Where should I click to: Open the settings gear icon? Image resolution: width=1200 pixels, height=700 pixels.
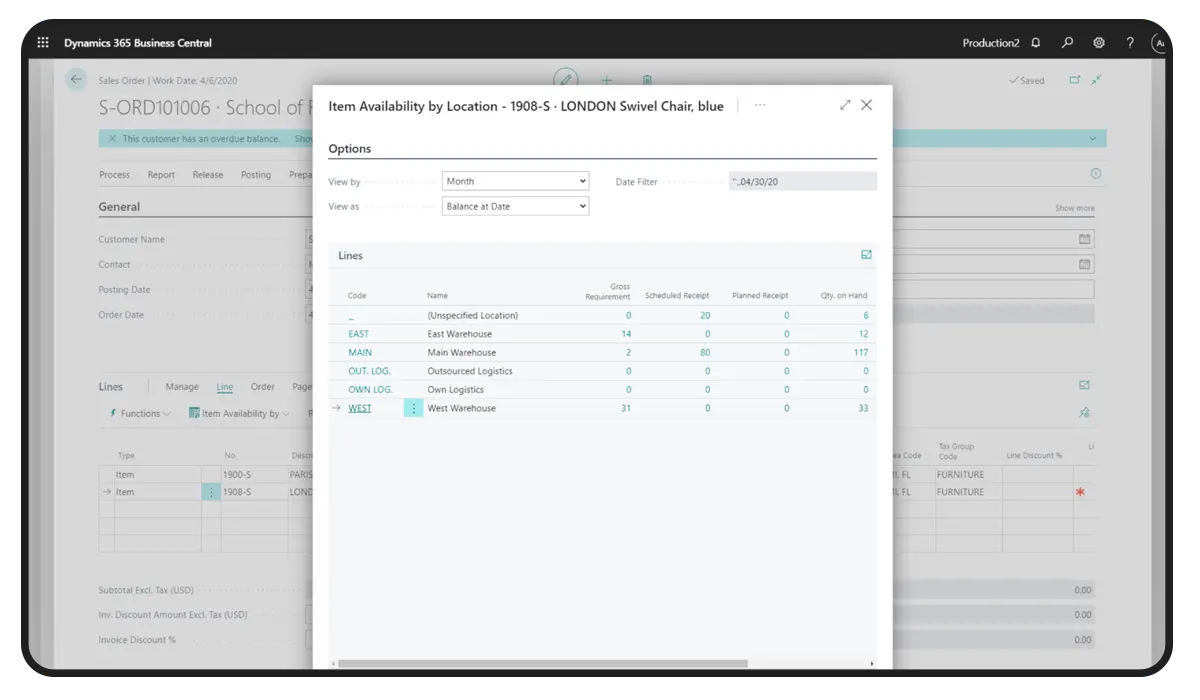pos(1099,43)
